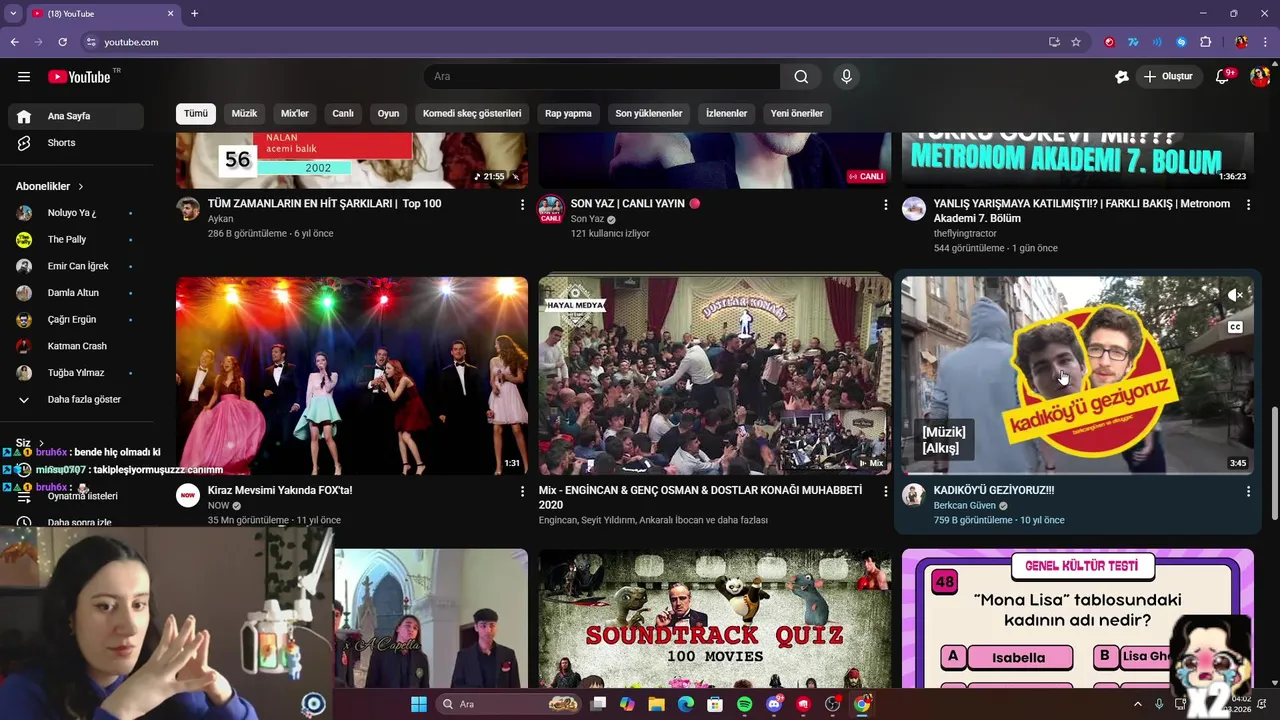Open options for TÜM ZAMANLARIN EN HİT video
The height and width of the screenshot is (720, 1280).
522,204
